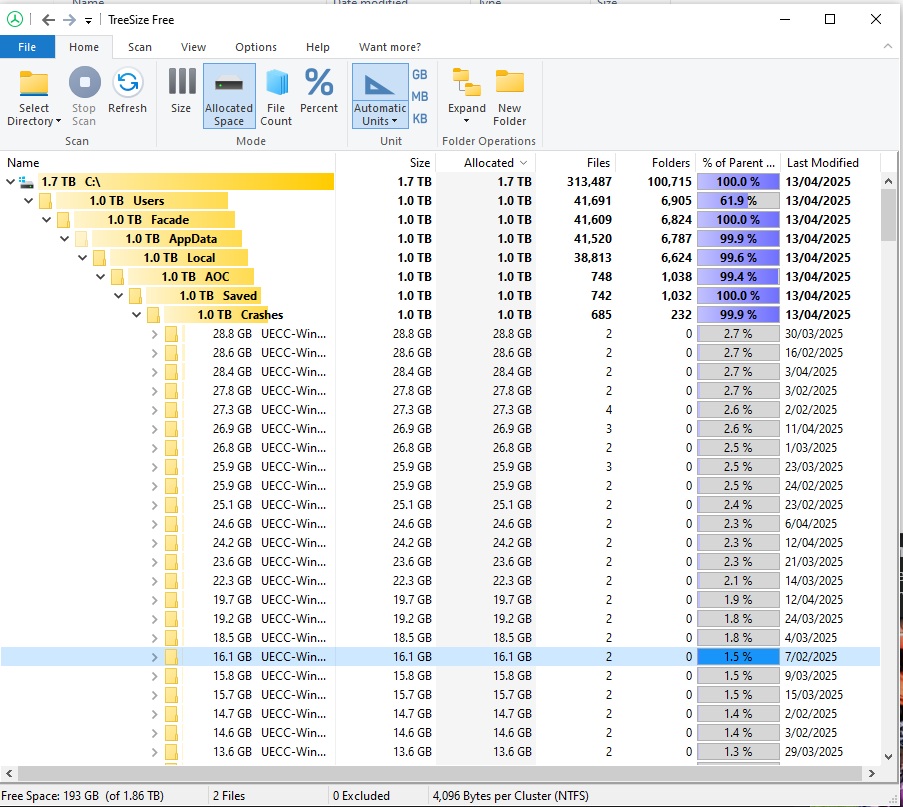Switch to File Count mode

point(276,96)
